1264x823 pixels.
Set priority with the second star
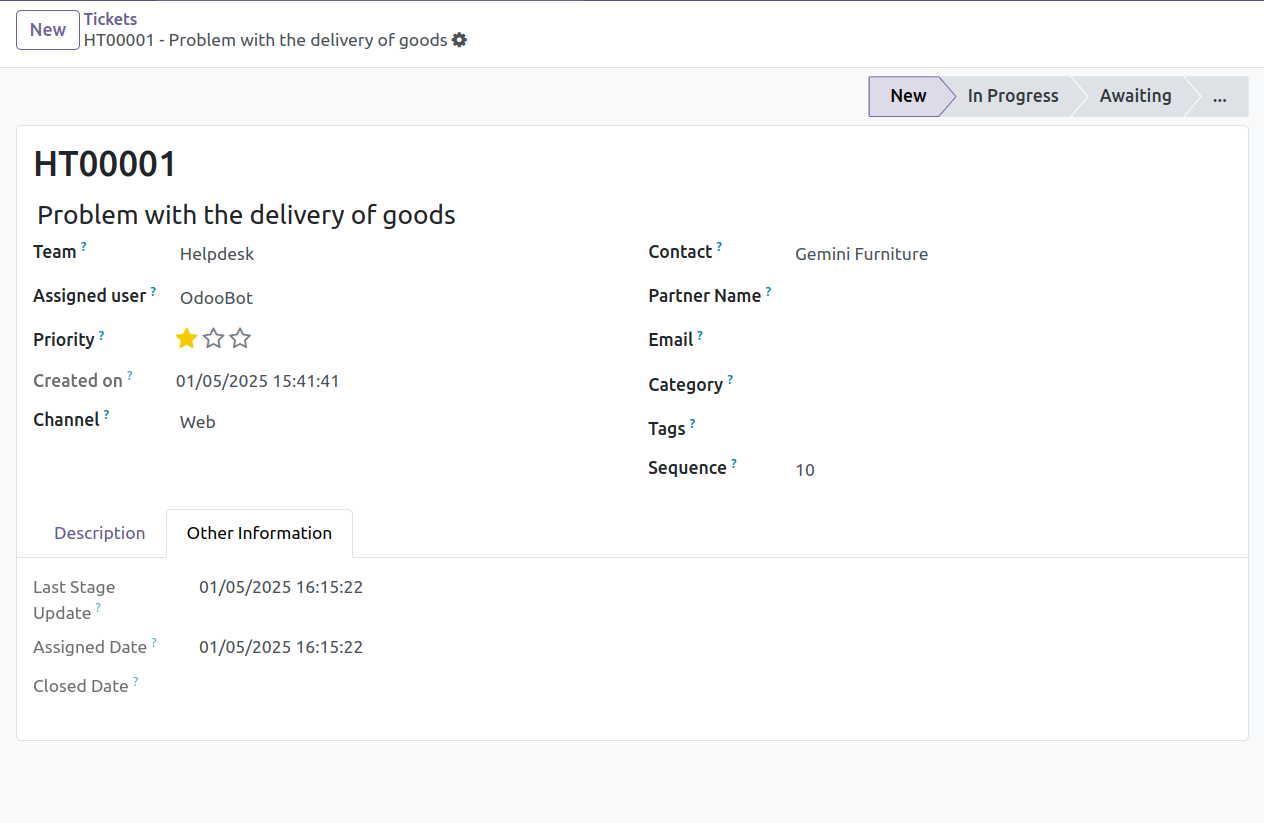pyautogui.click(x=213, y=339)
